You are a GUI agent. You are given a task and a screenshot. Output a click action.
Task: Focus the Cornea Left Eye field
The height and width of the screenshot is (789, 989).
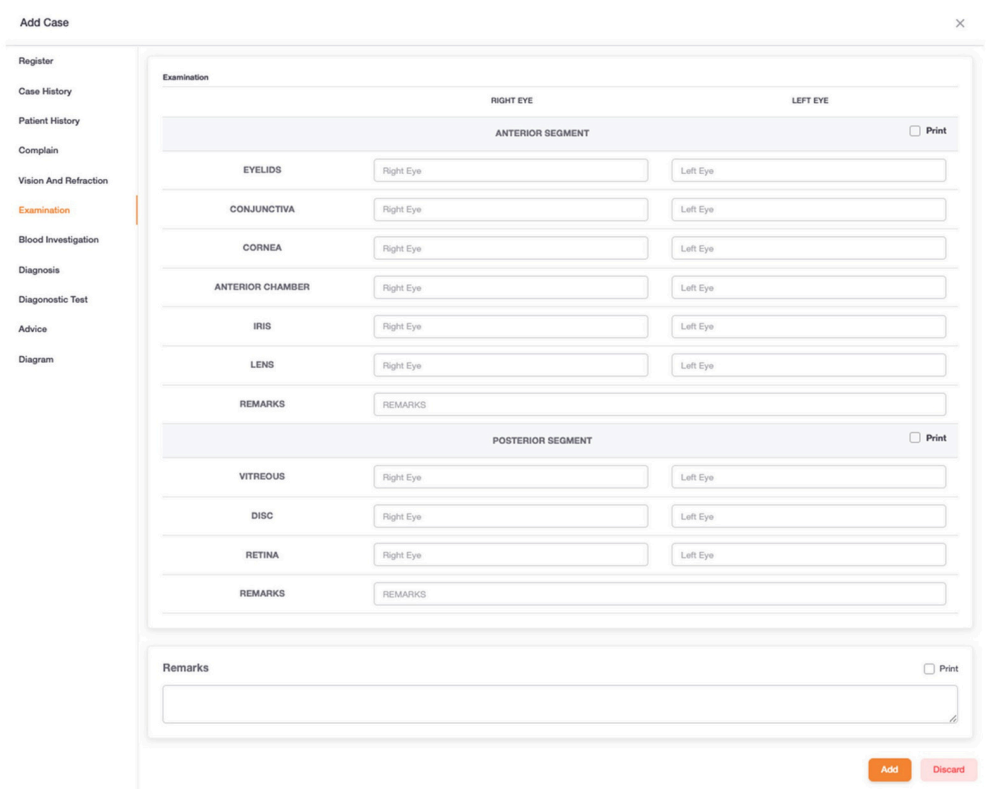click(808, 249)
